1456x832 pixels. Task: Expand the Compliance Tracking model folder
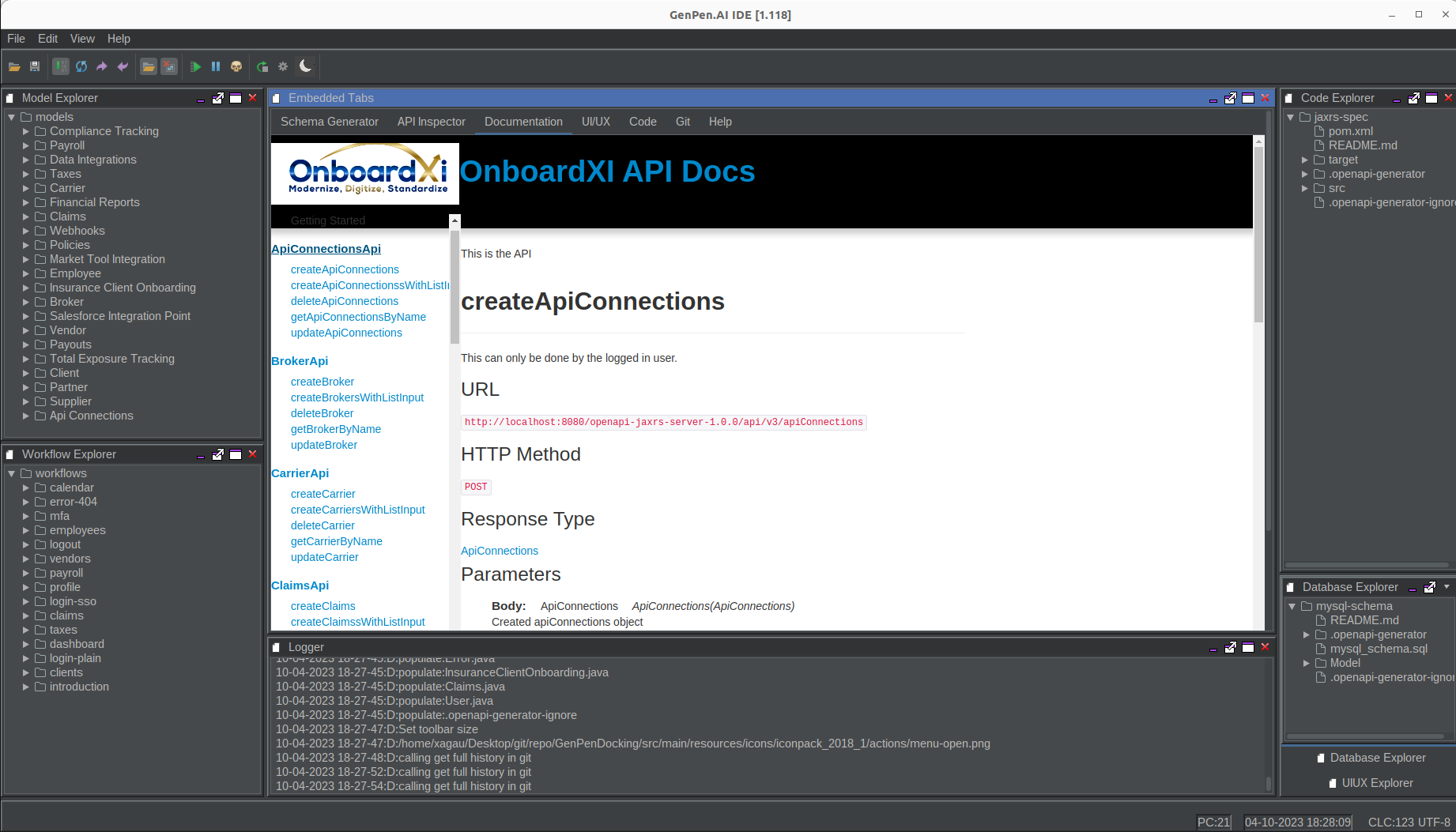pos(26,131)
